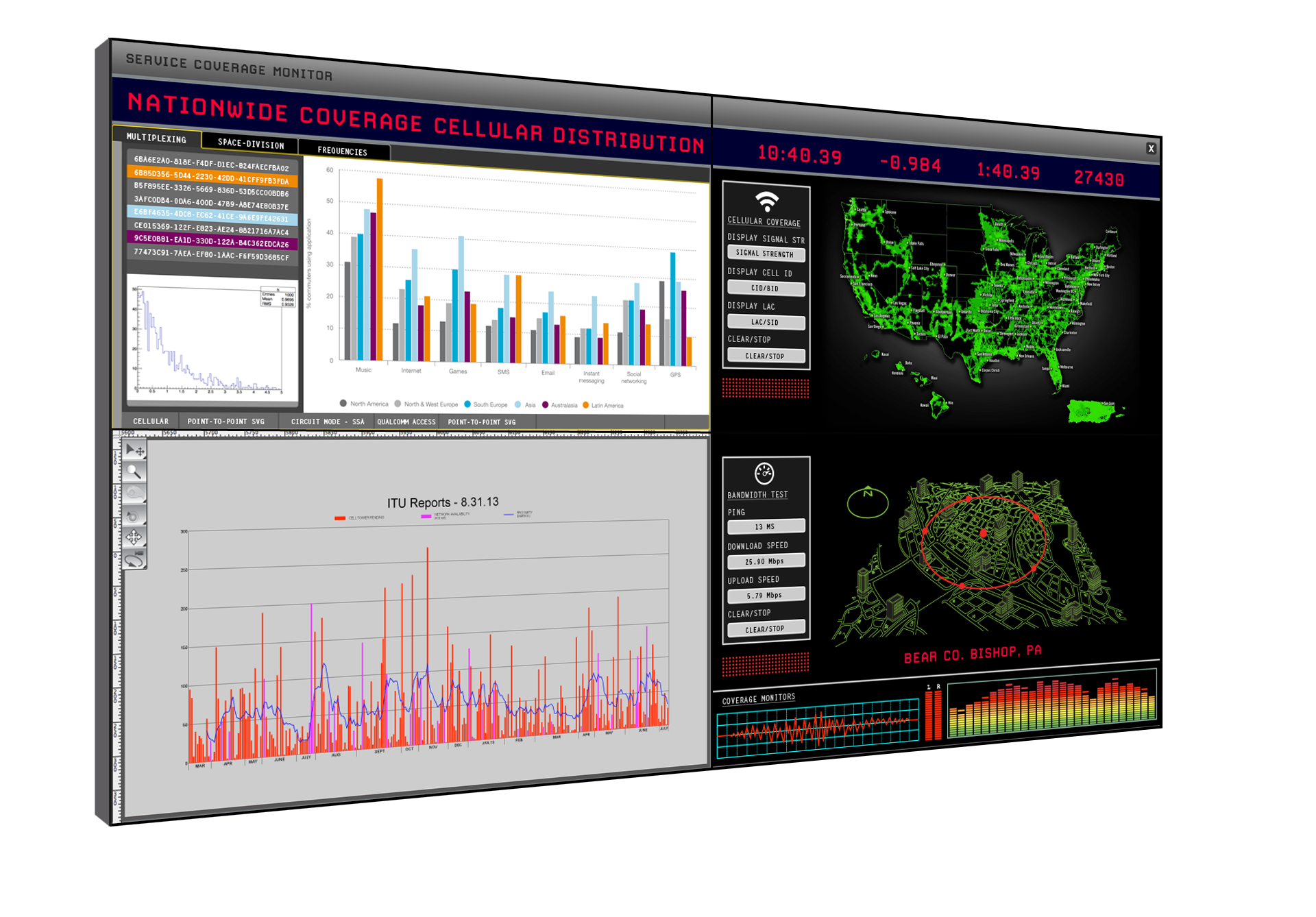Select the Qualcomm Access bottom tab
The width and height of the screenshot is (1316, 917).
point(406,421)
